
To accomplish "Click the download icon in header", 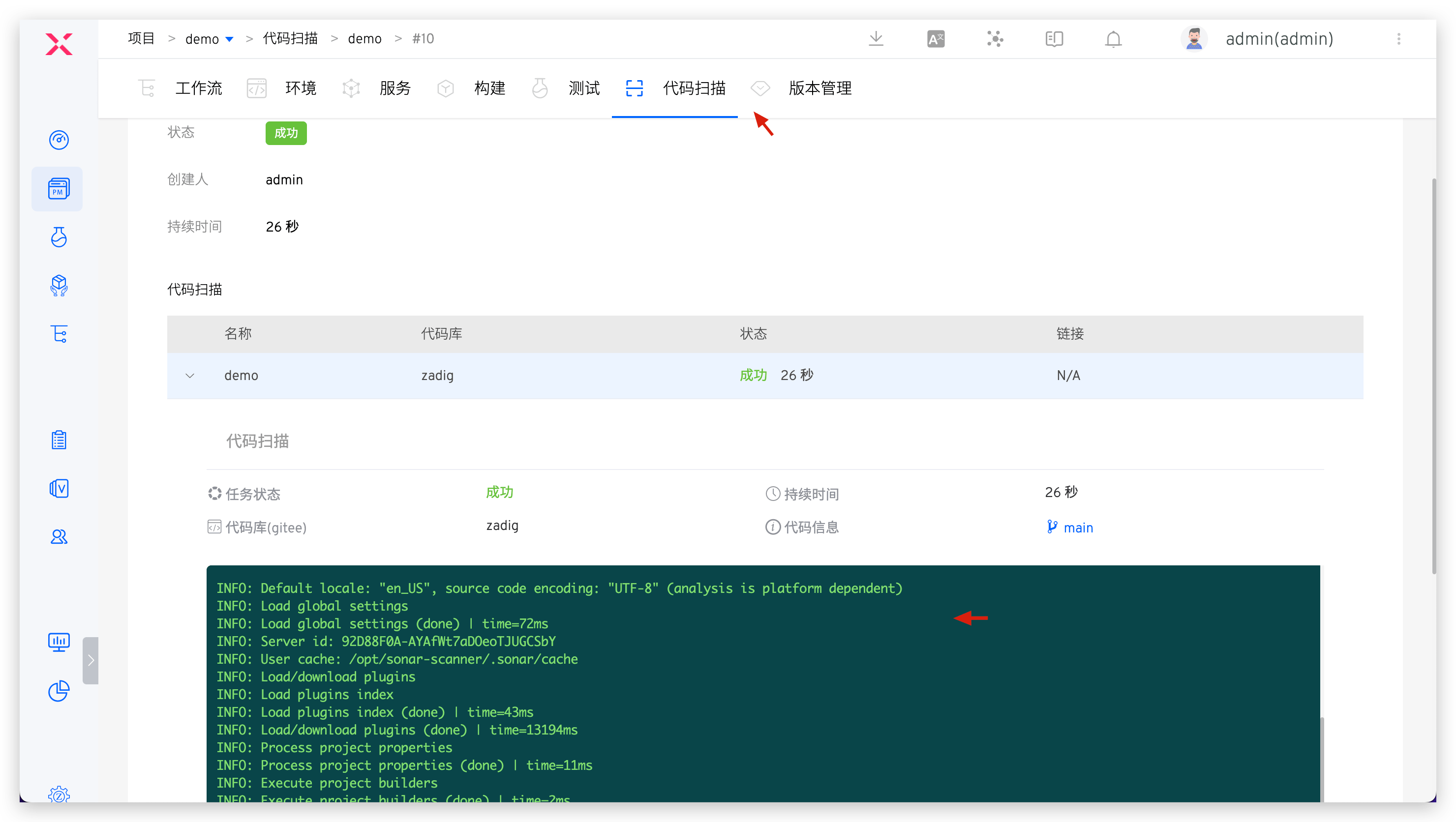I will pos(876,38).
